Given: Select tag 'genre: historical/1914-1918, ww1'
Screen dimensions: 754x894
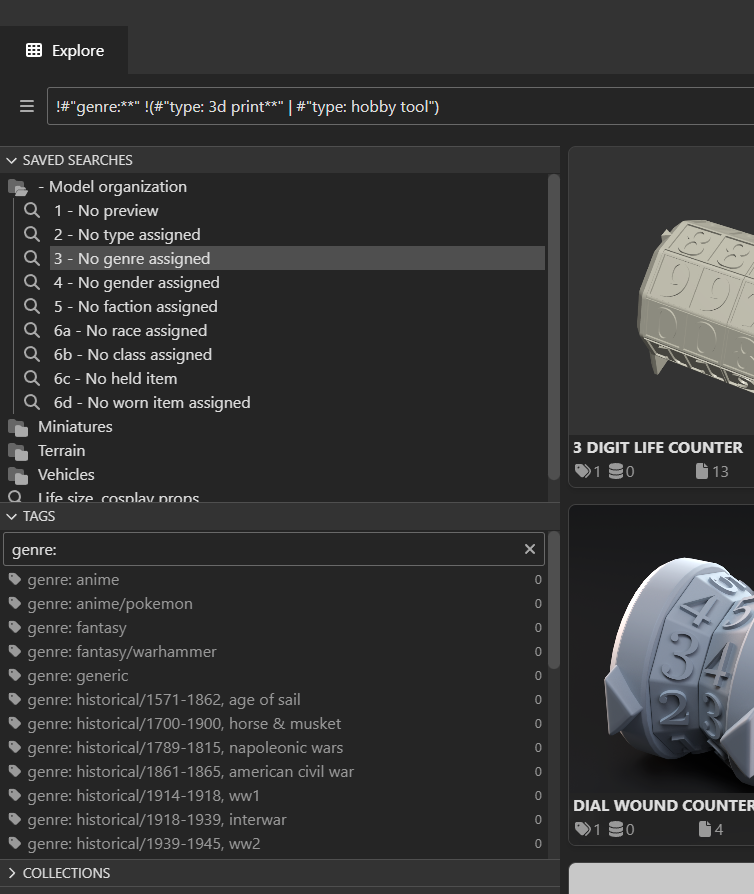Looking at the screenshot, I should 144,795.
